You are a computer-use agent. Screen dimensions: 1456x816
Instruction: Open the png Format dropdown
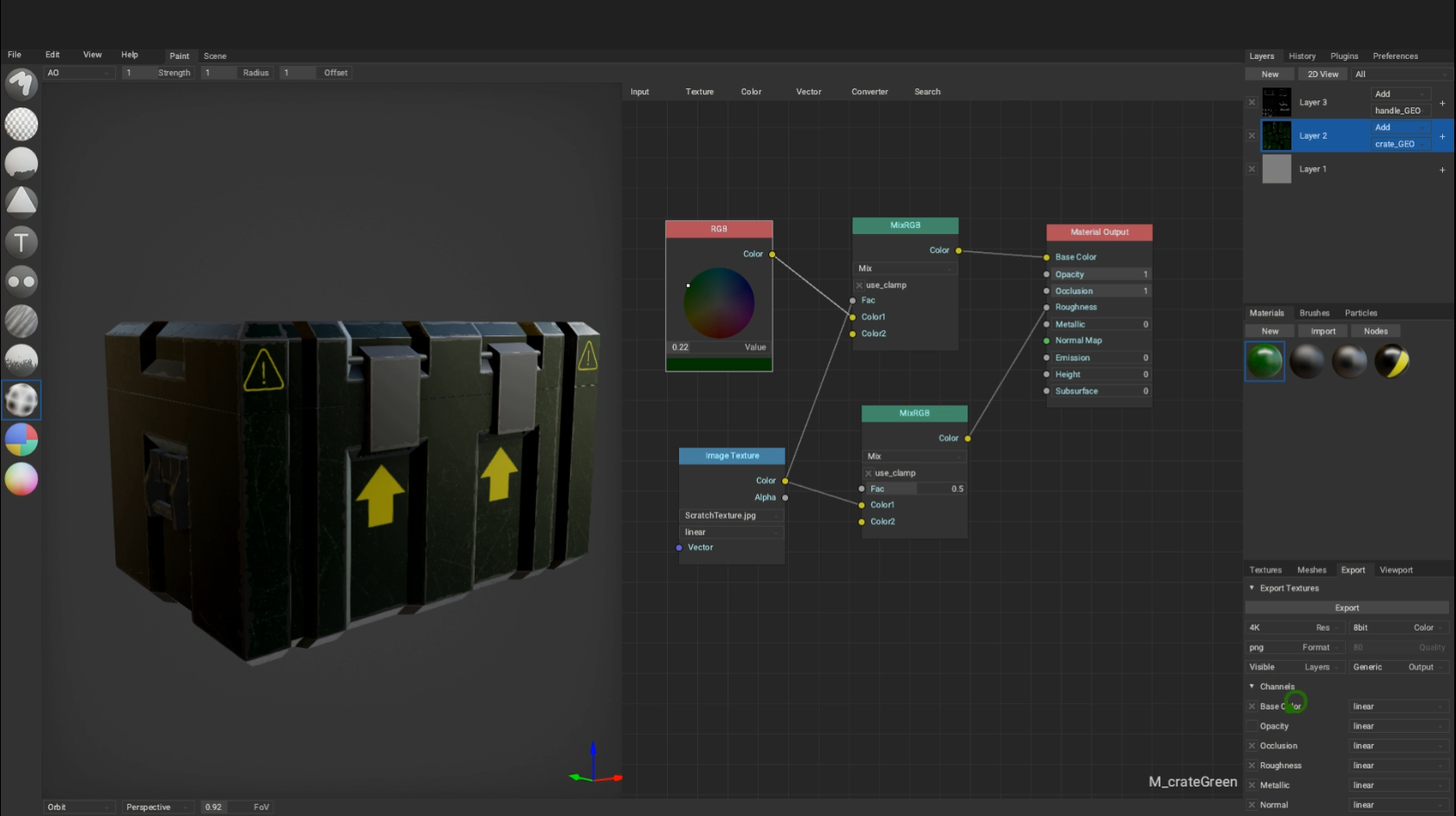pyautogui.click(x=1293, y=647)
